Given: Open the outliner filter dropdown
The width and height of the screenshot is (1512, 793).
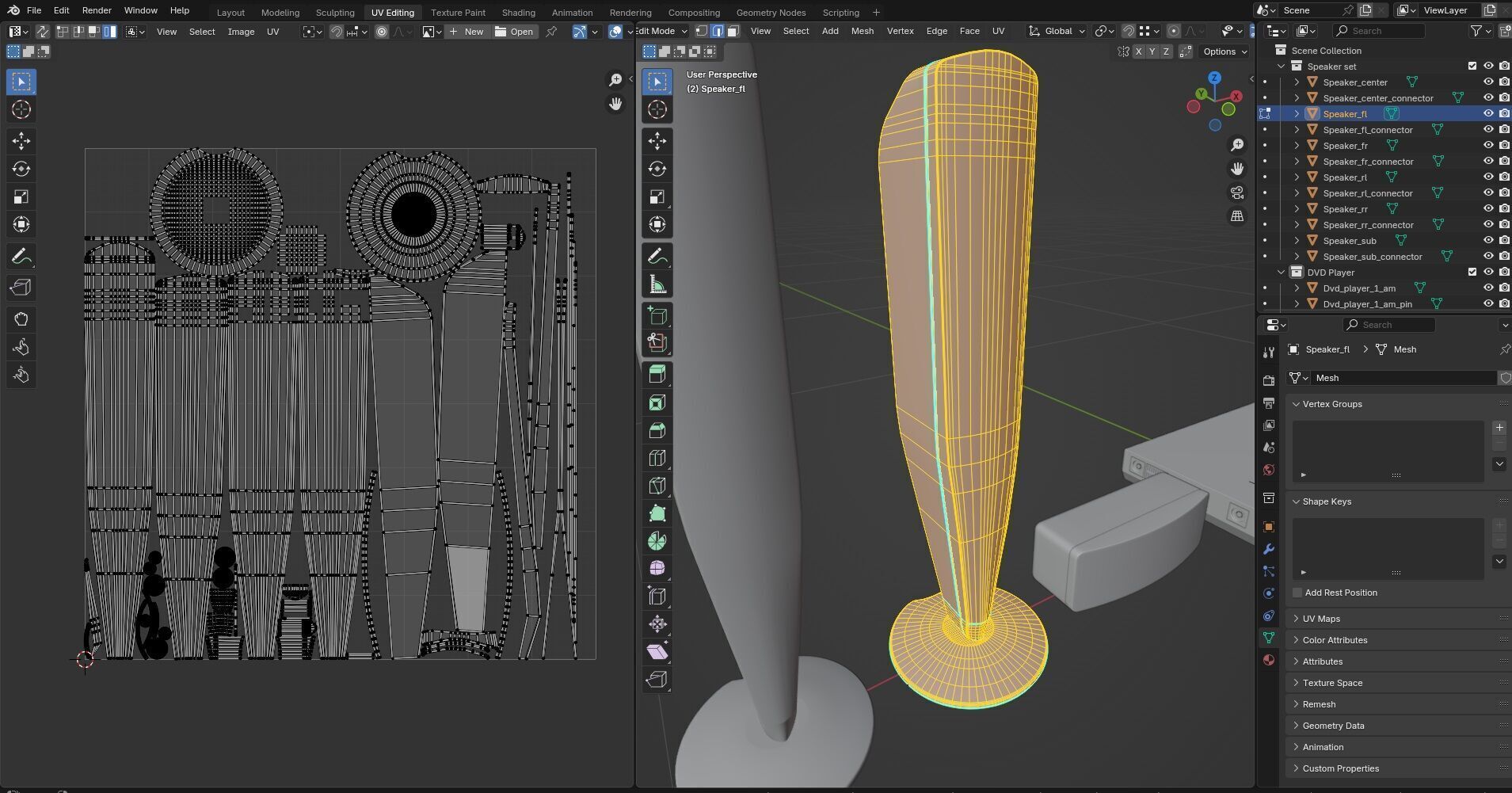Looking at the screenshot, I should coord(1480,31).
